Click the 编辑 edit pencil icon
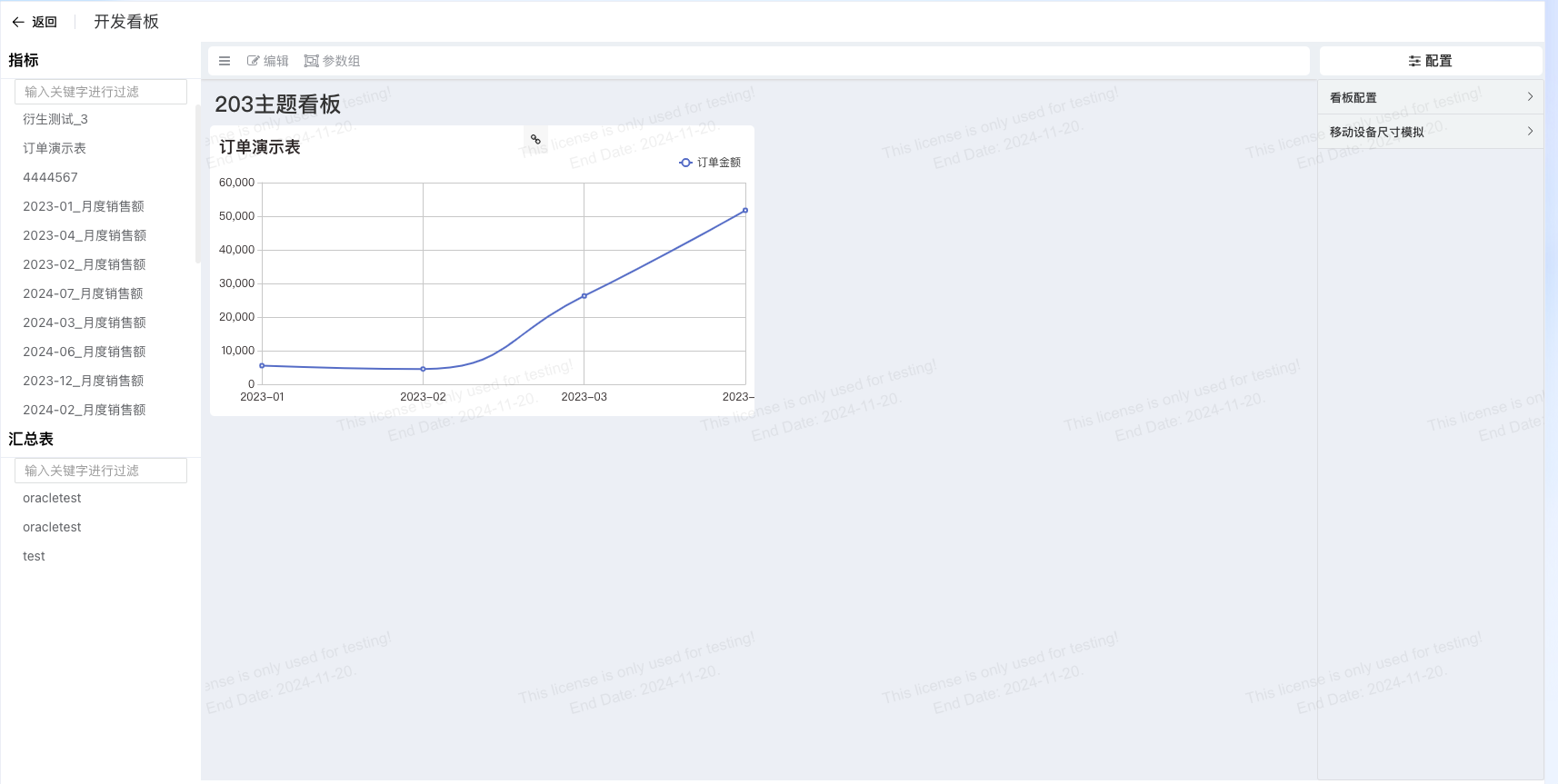The width and height of the screenshot is (1558, 784). [x=253, y=61]
